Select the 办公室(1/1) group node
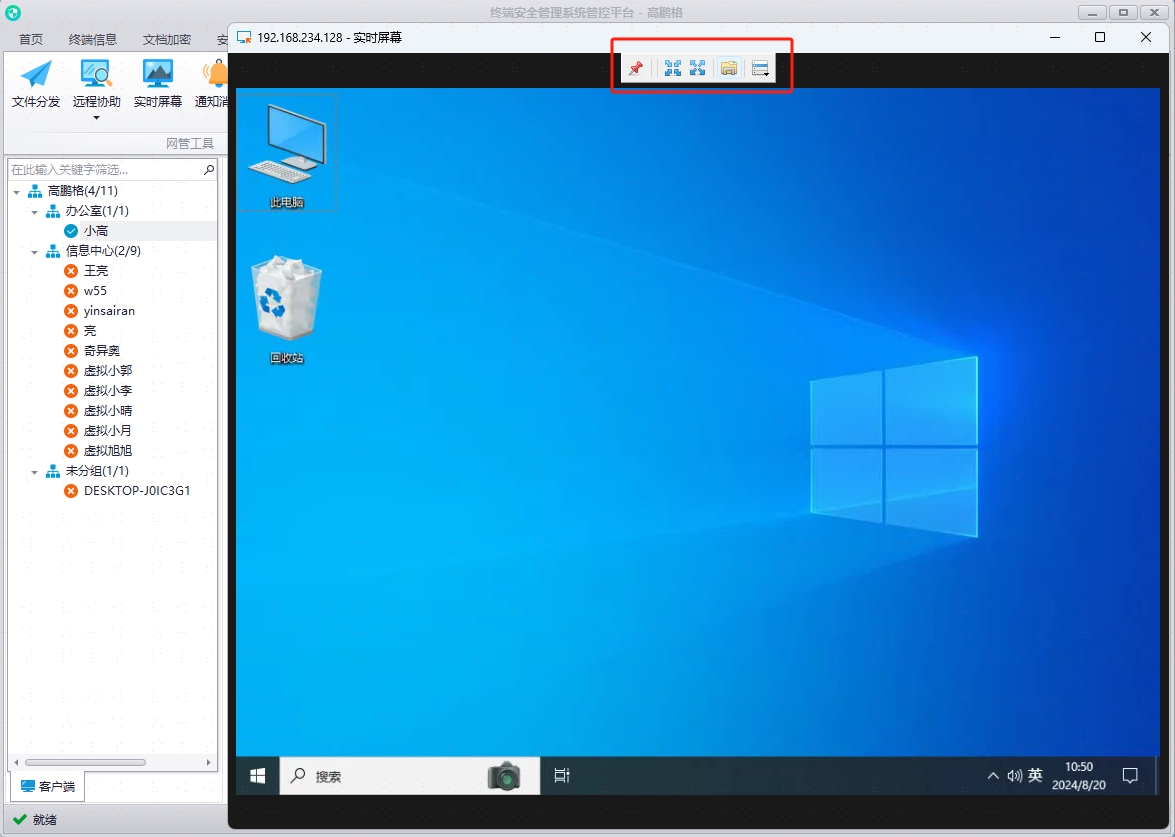 coord(97,211)
